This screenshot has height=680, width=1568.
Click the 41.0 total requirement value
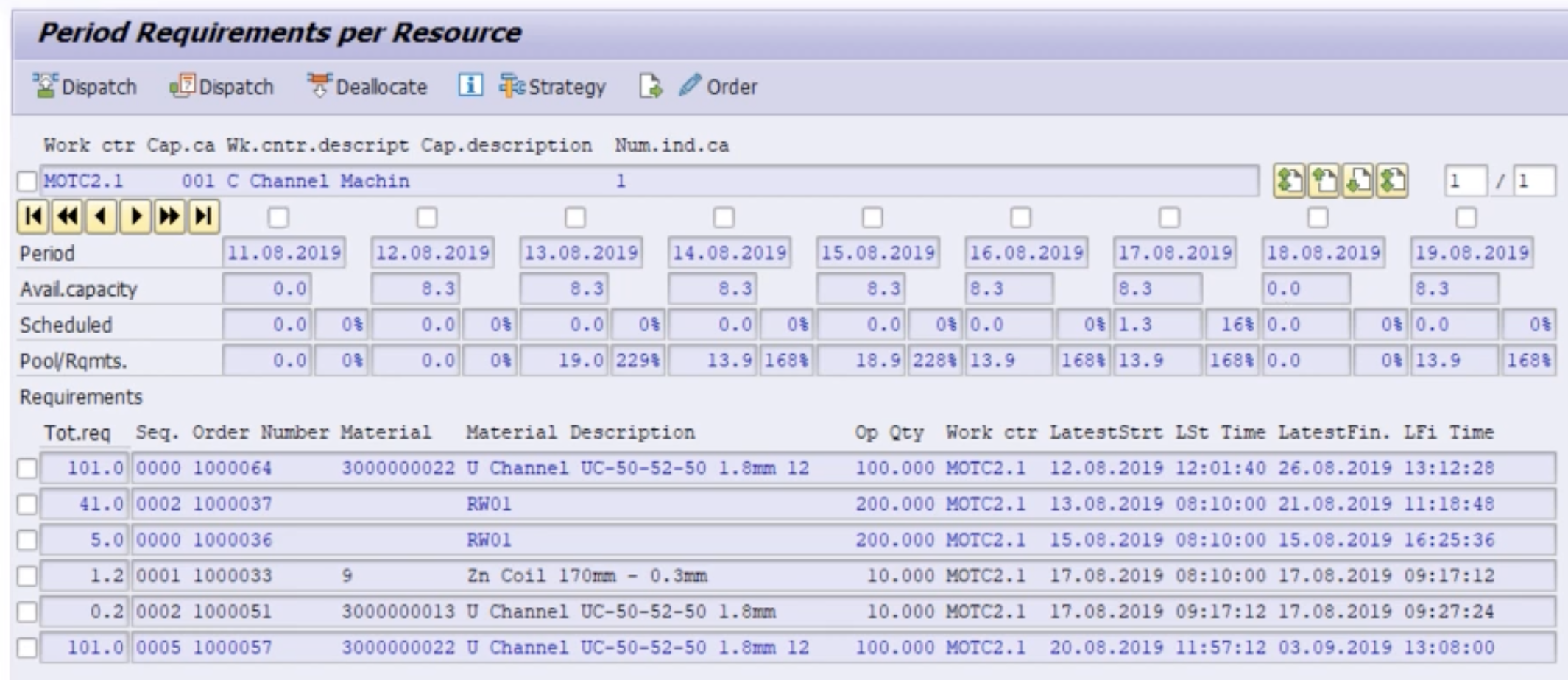click(x=101, y=504)
